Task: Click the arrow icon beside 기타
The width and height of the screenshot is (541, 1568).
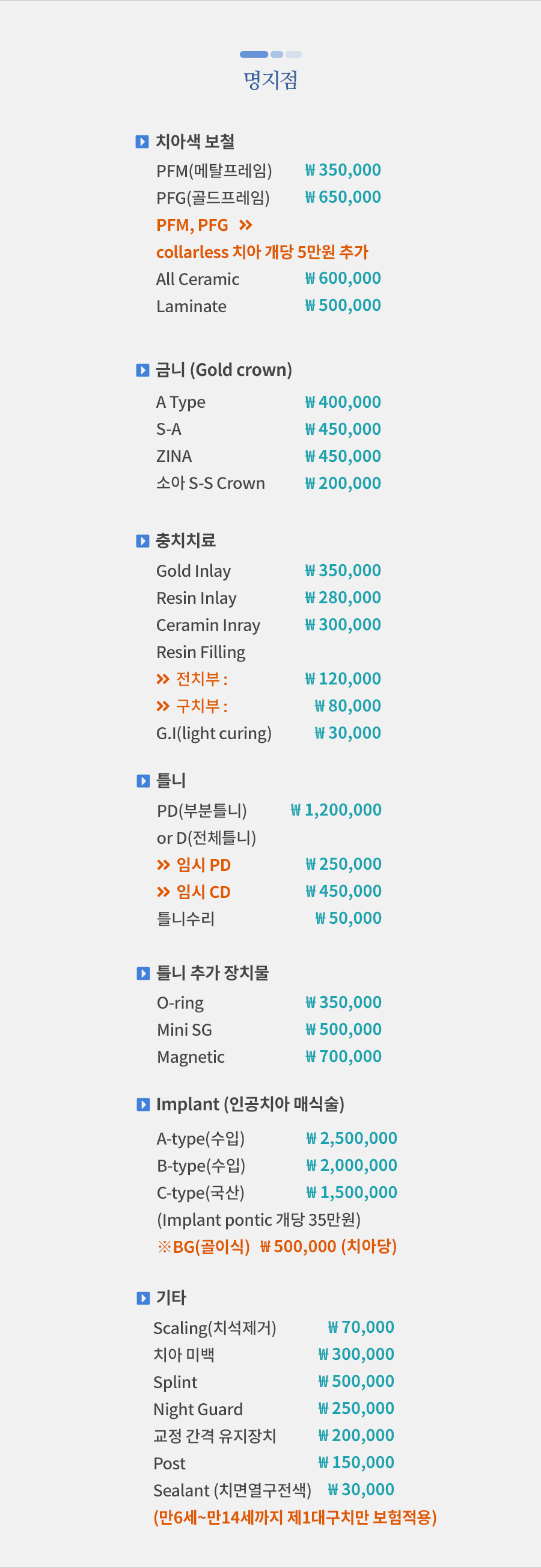Action: [143, 1299]
